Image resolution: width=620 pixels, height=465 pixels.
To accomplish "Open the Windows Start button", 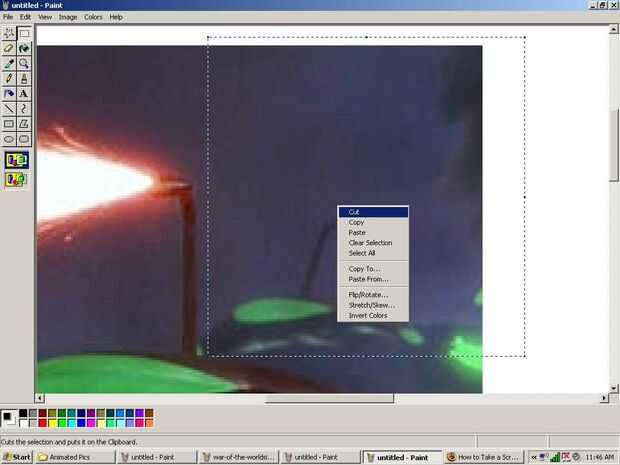I will click(x=17, y=457).
